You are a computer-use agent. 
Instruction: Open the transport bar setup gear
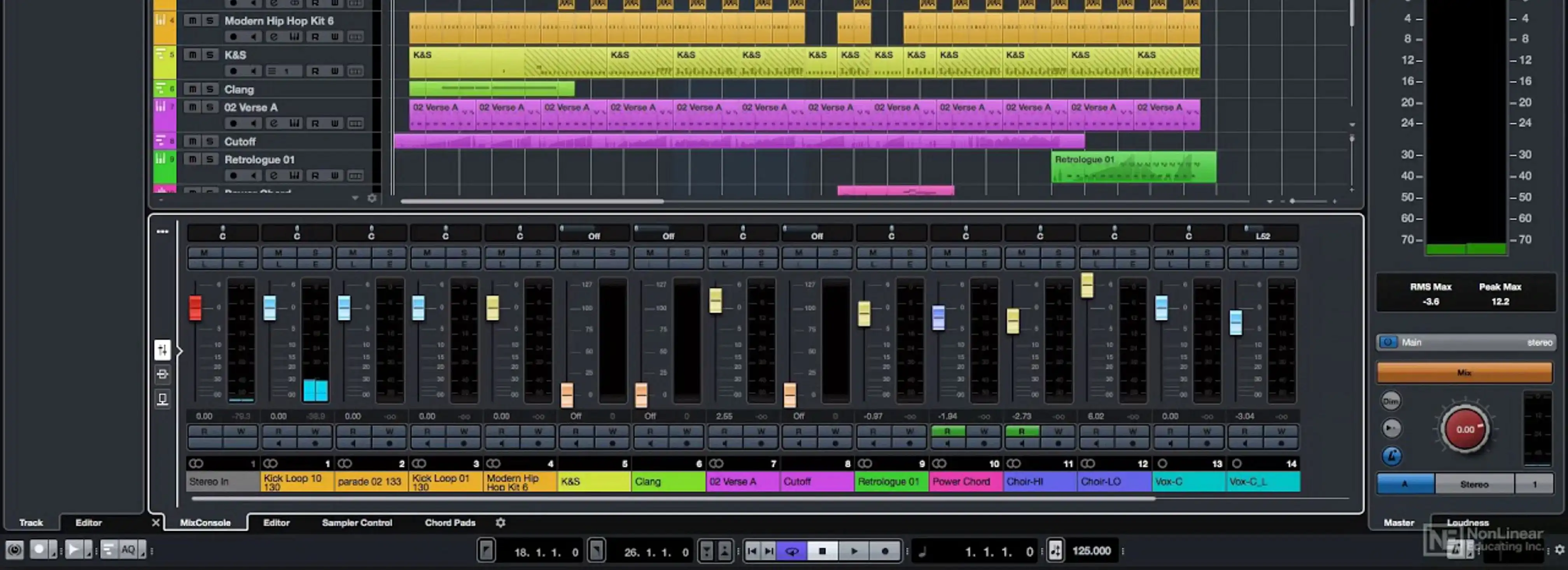click(x=1559, y=550)
